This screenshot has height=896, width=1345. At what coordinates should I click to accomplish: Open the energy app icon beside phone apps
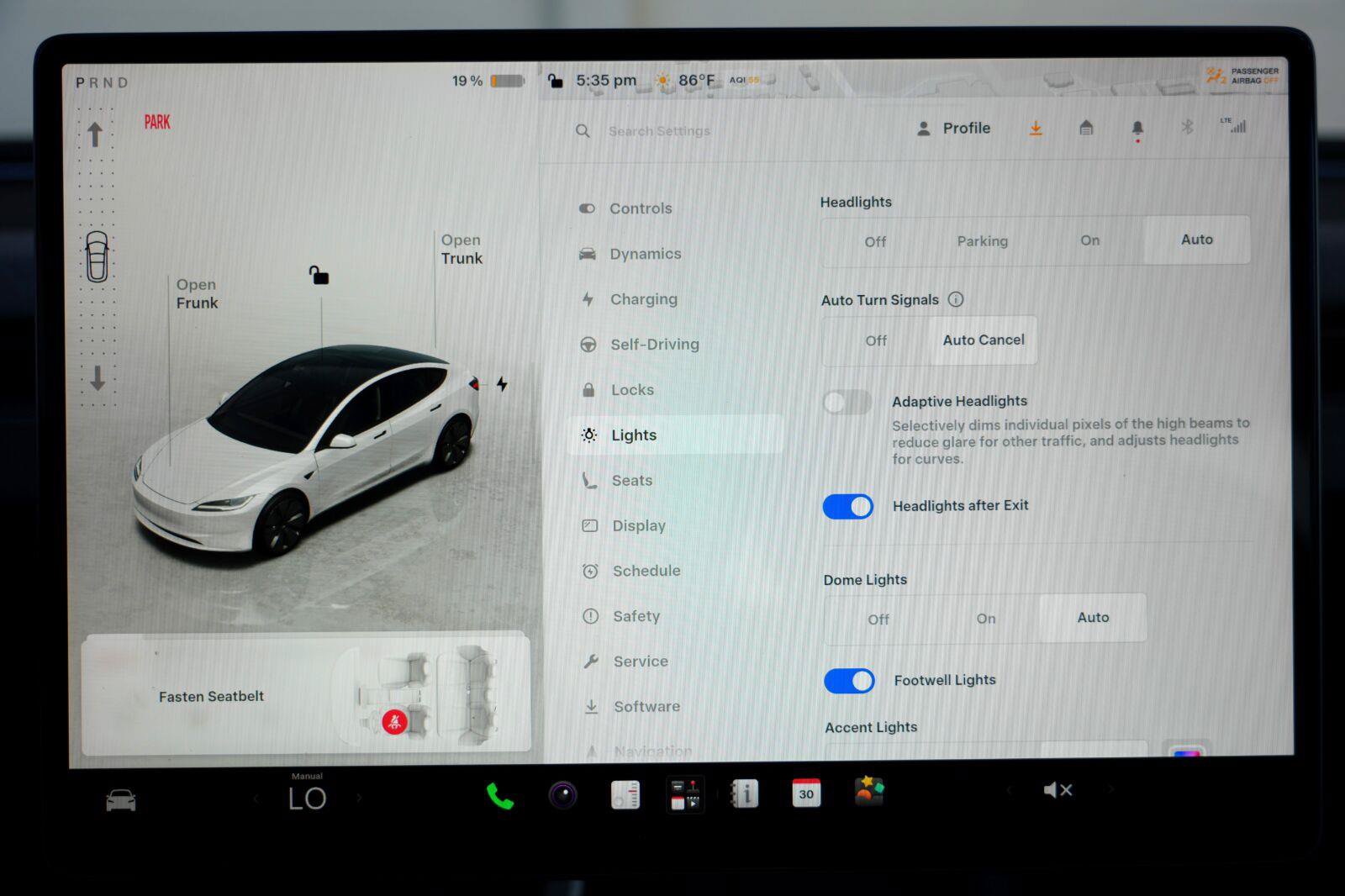click(625, 794)
